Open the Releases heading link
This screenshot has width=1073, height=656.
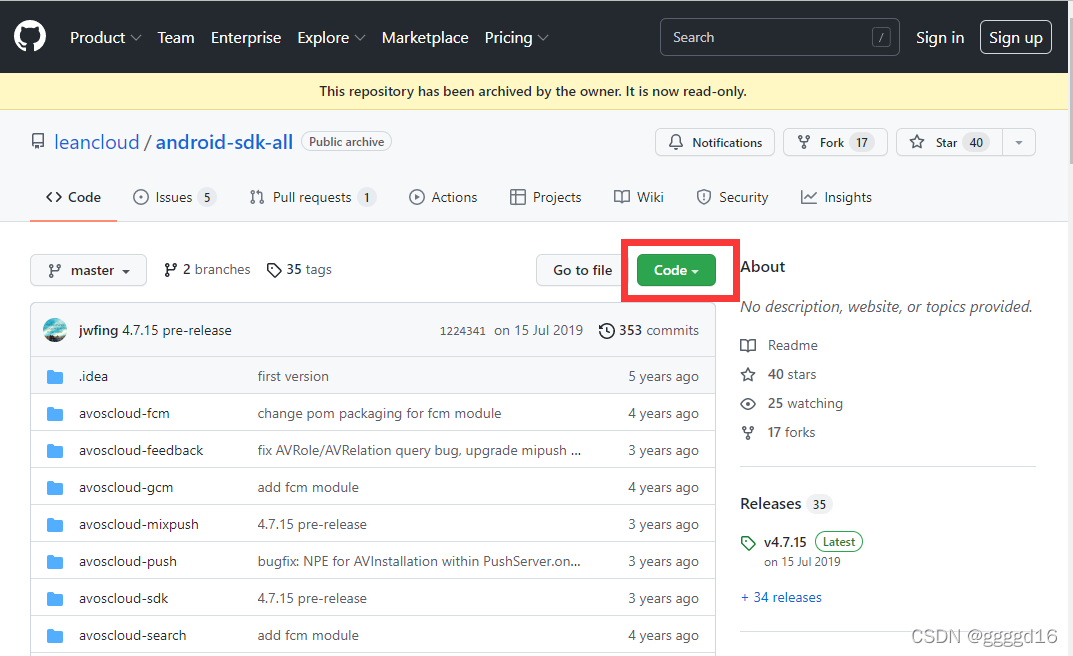pos(771,503)
